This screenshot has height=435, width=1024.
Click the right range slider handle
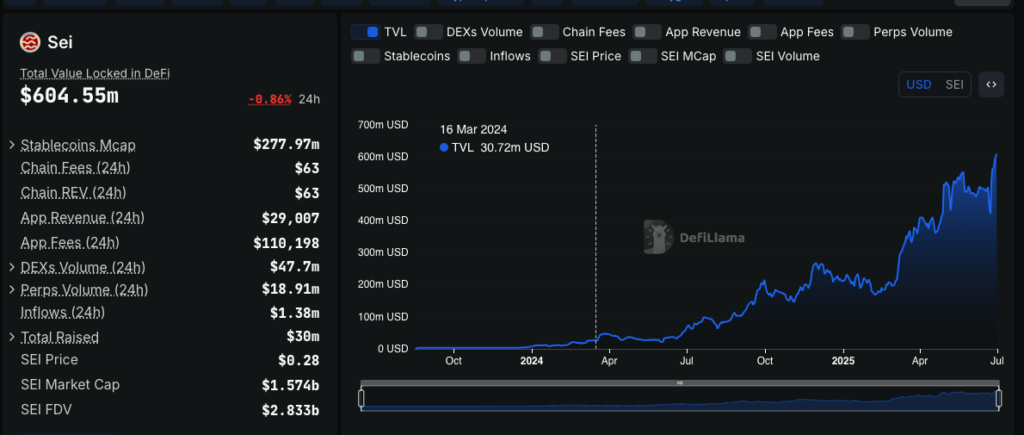click(x=999, y=398)
